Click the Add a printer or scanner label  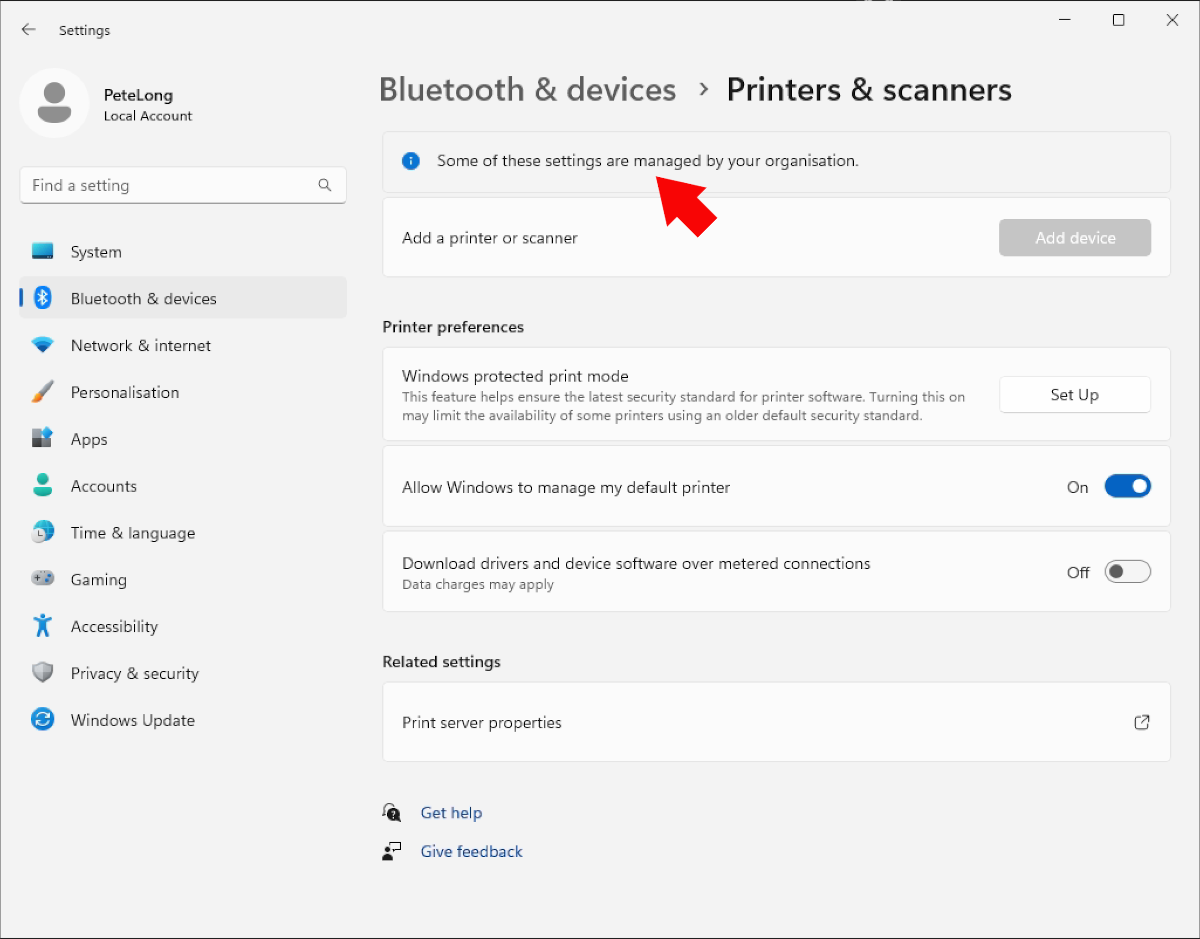(490, 238)
